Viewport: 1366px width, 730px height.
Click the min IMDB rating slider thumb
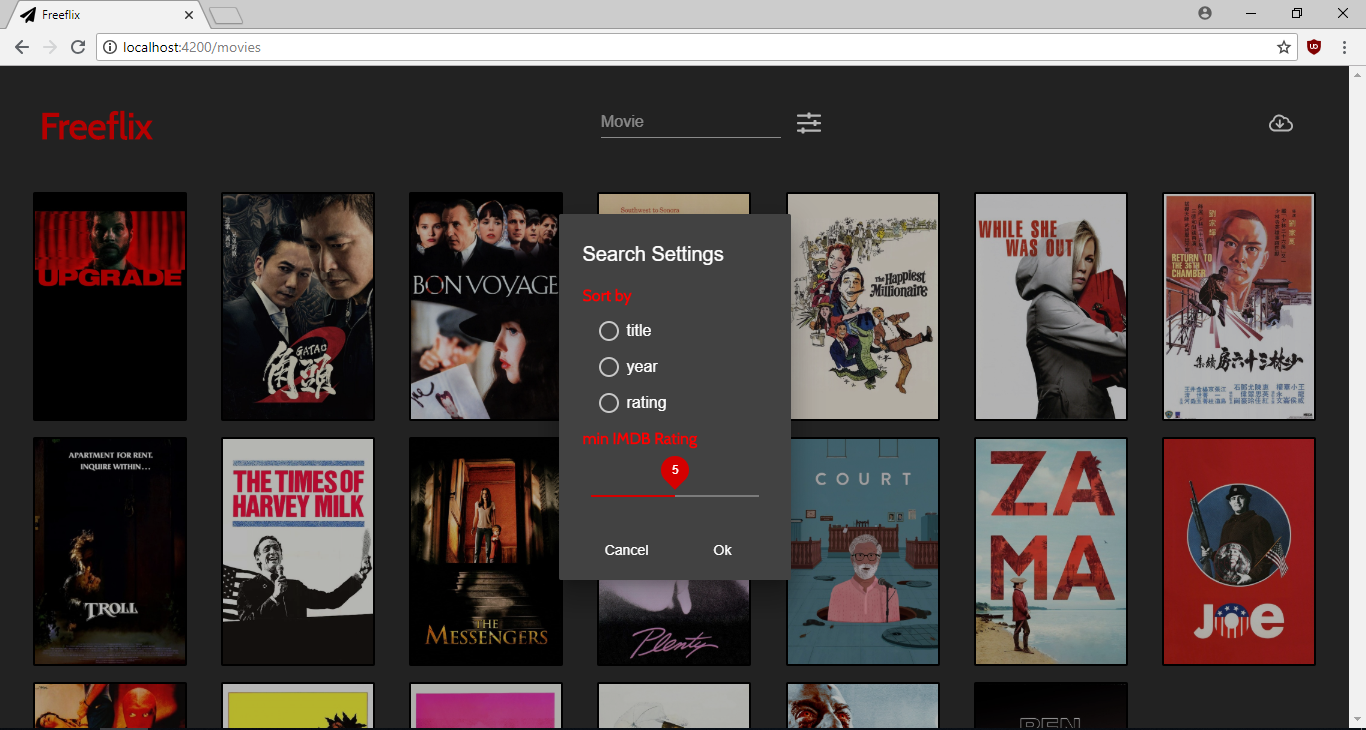(675, 471)
